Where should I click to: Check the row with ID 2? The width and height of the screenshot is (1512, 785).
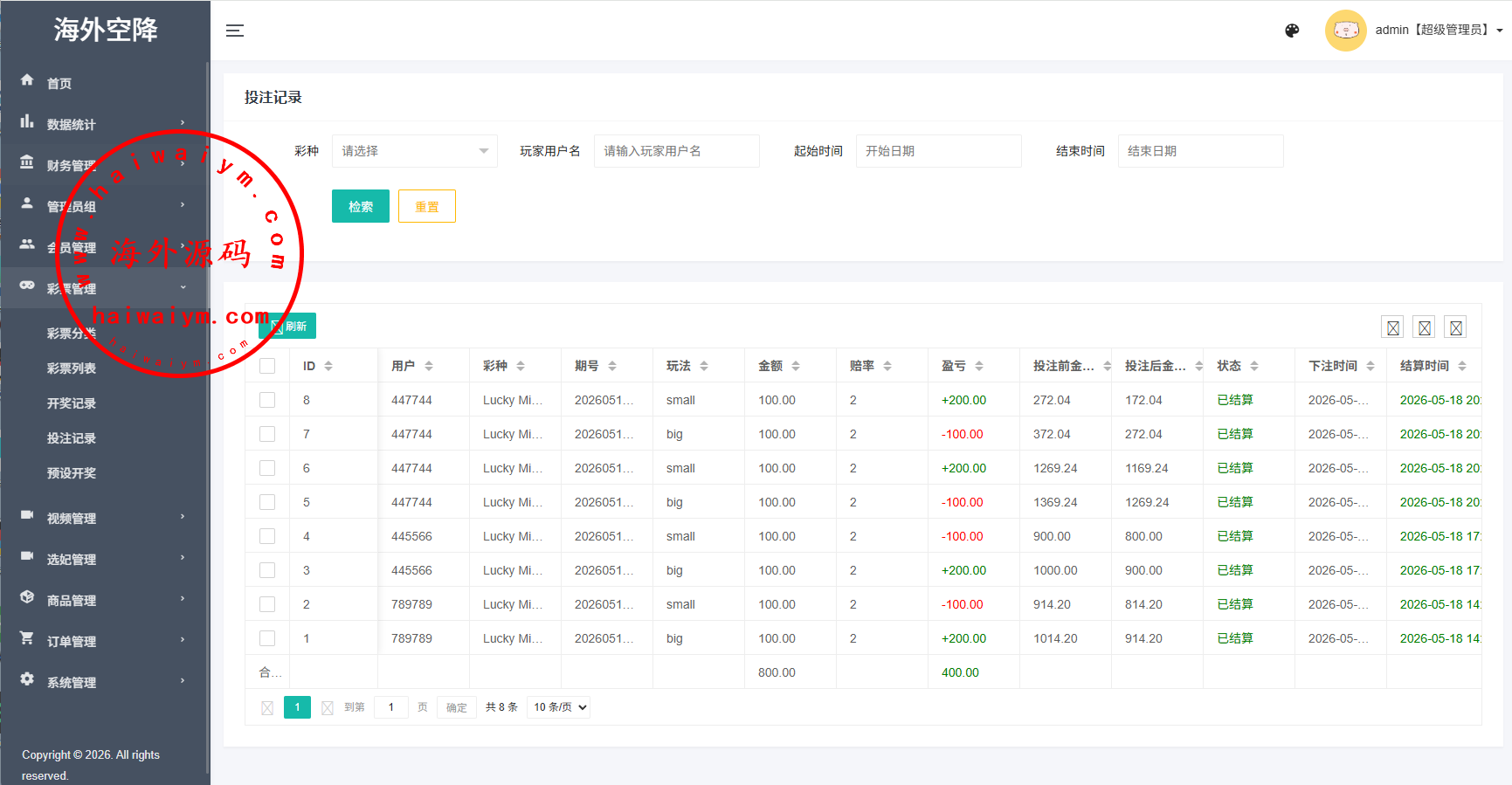[267, 604]
